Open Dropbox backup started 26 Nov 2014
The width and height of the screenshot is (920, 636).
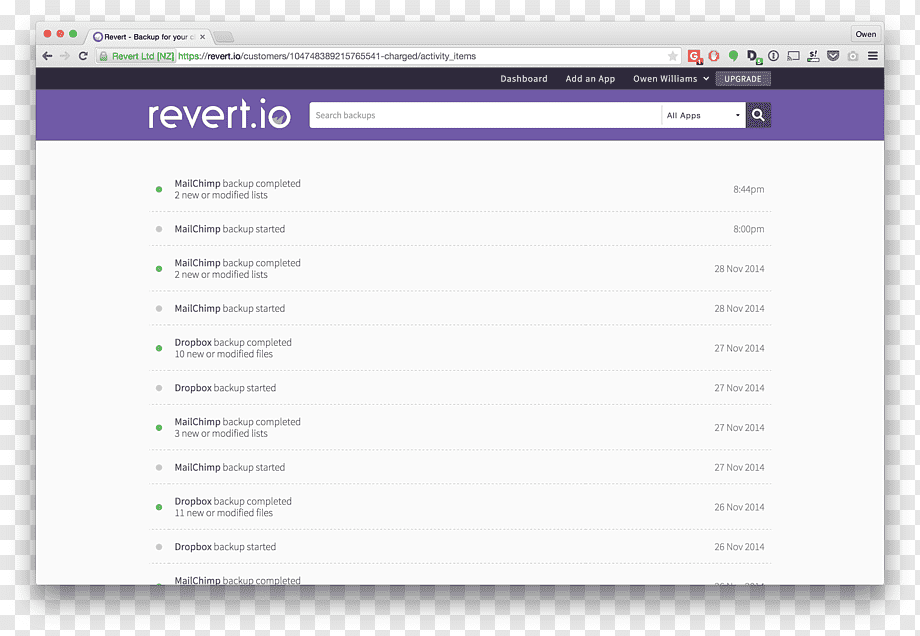460,547
